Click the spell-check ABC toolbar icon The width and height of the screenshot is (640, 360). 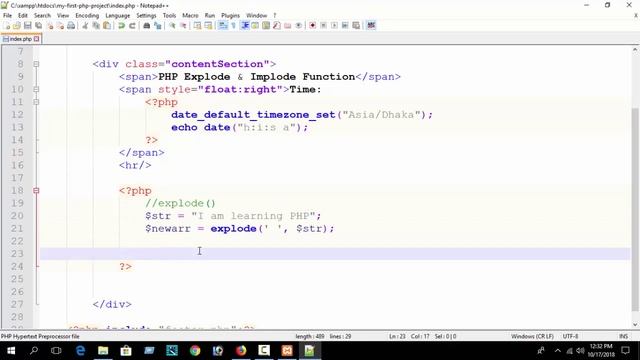tap(371, 26)
